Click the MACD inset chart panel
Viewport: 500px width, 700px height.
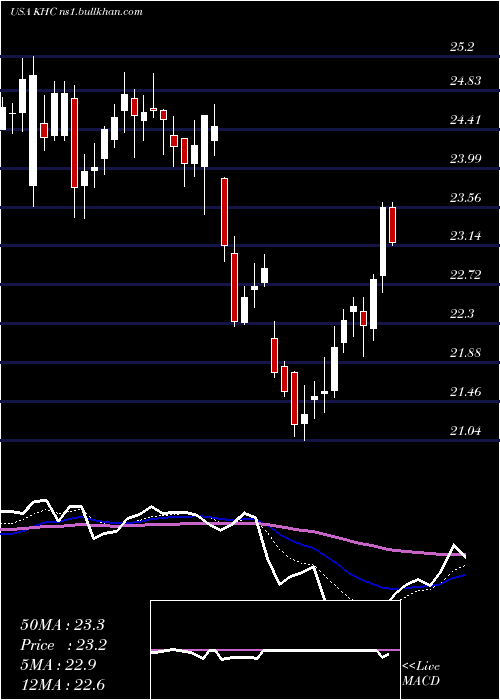[275, 650]
